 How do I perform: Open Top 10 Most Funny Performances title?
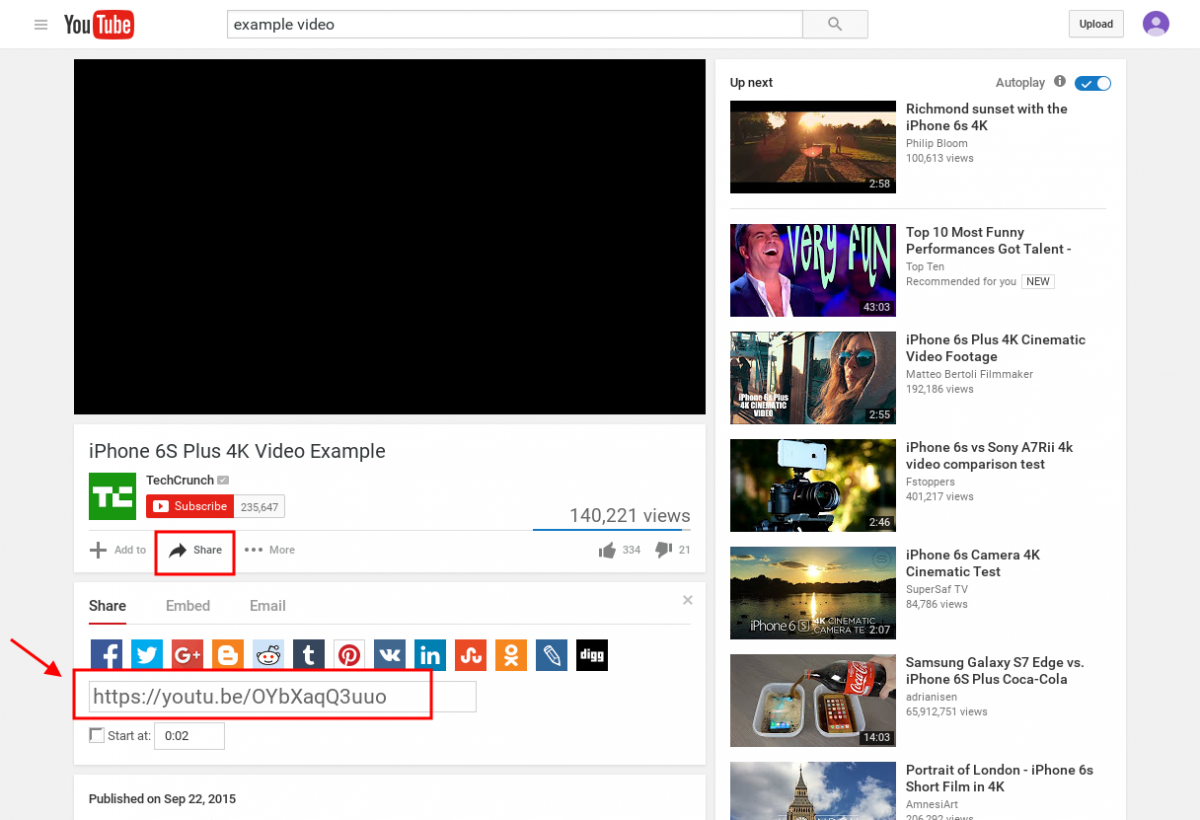pyautogui.click(x=989, y=240)
